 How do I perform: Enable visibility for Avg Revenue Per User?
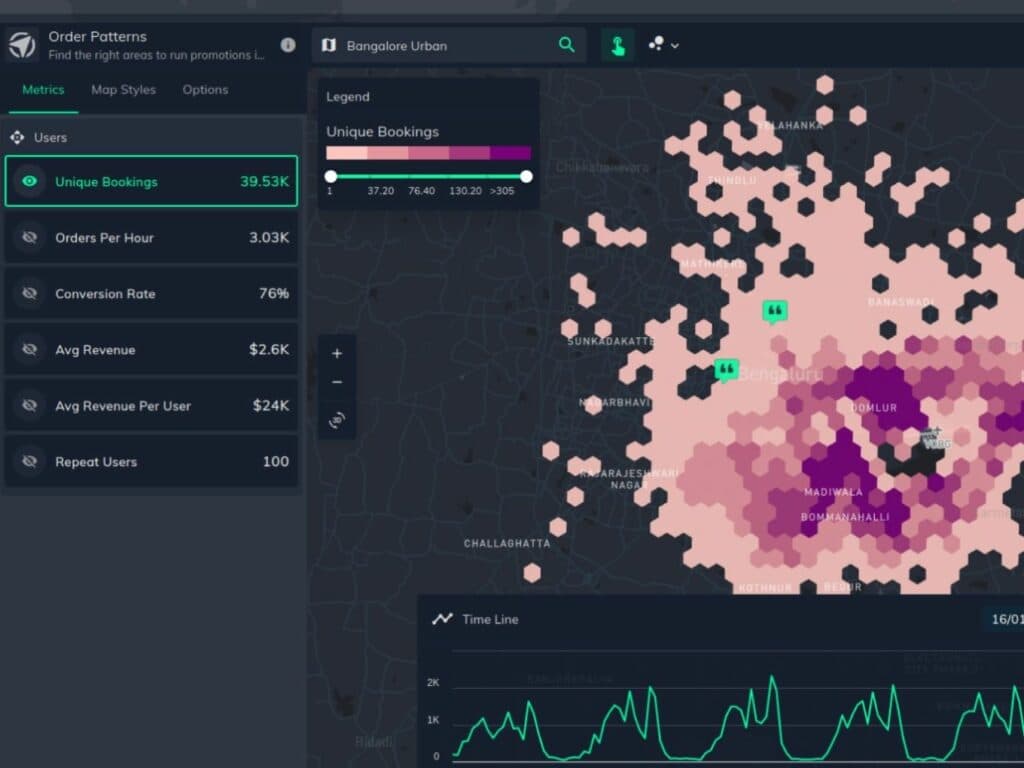(x=30, y=406)
